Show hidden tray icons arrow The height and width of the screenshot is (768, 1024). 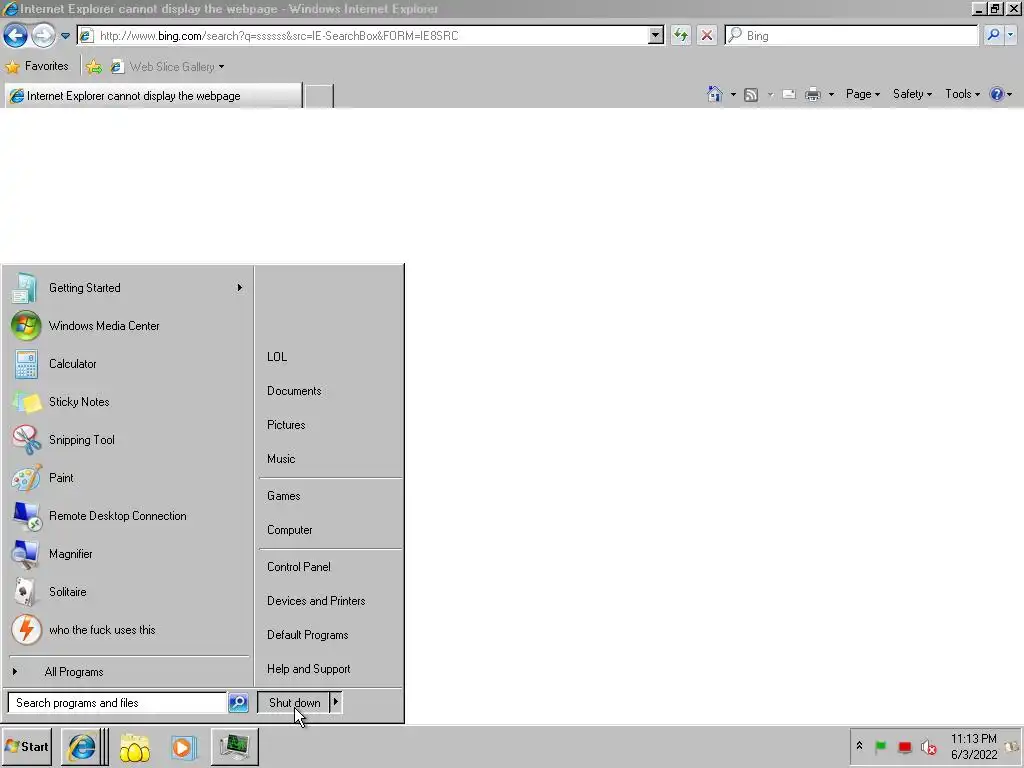point(859,746)
